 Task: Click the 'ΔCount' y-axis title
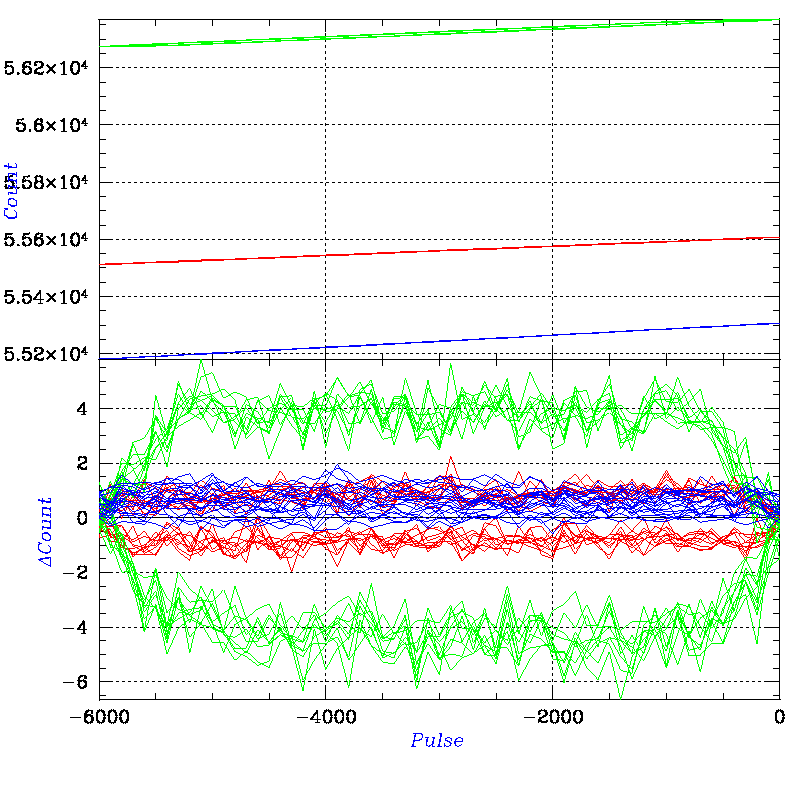point(45,532)
